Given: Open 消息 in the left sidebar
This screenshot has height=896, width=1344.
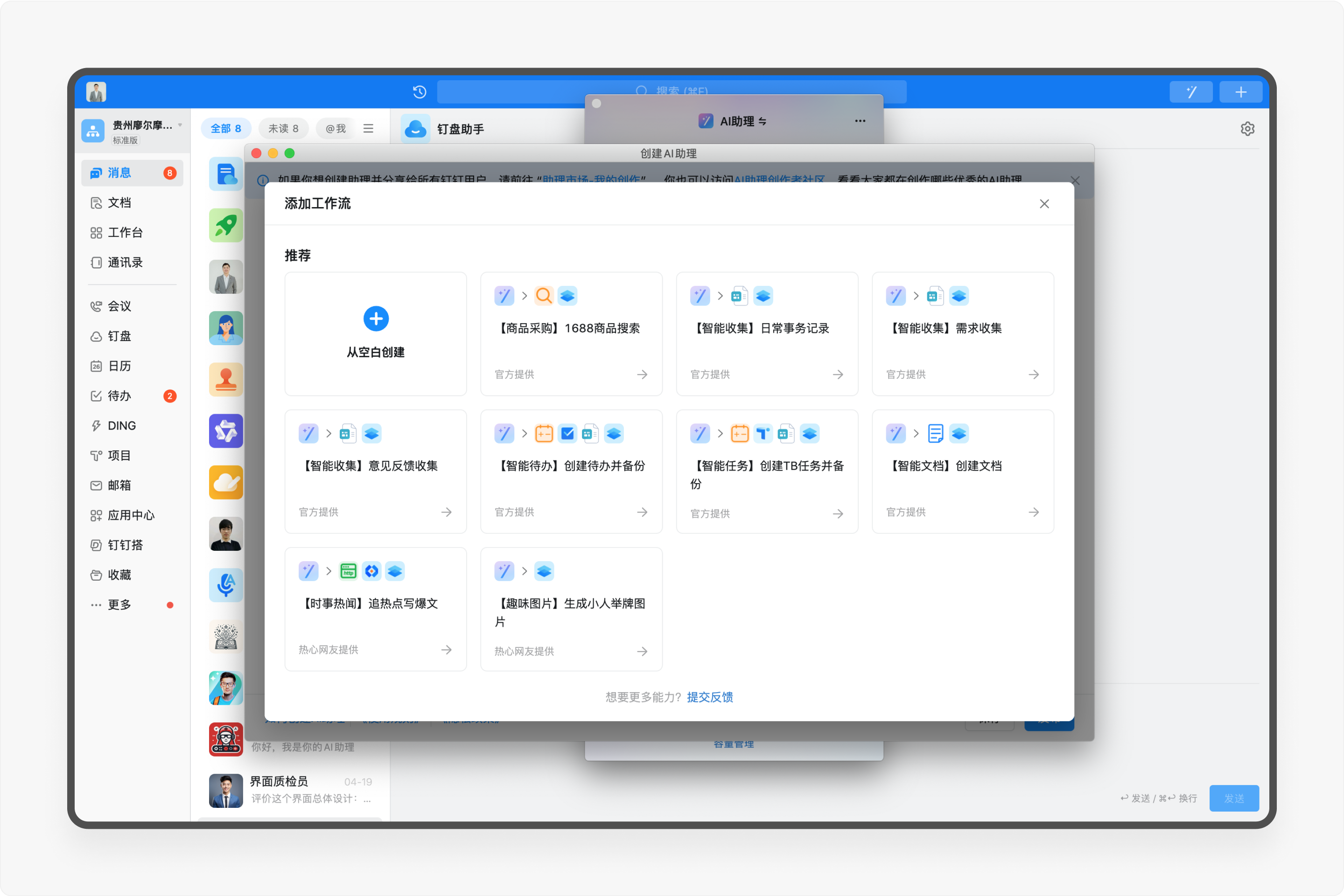Looking at the screenshot, I should pos(132,173).
